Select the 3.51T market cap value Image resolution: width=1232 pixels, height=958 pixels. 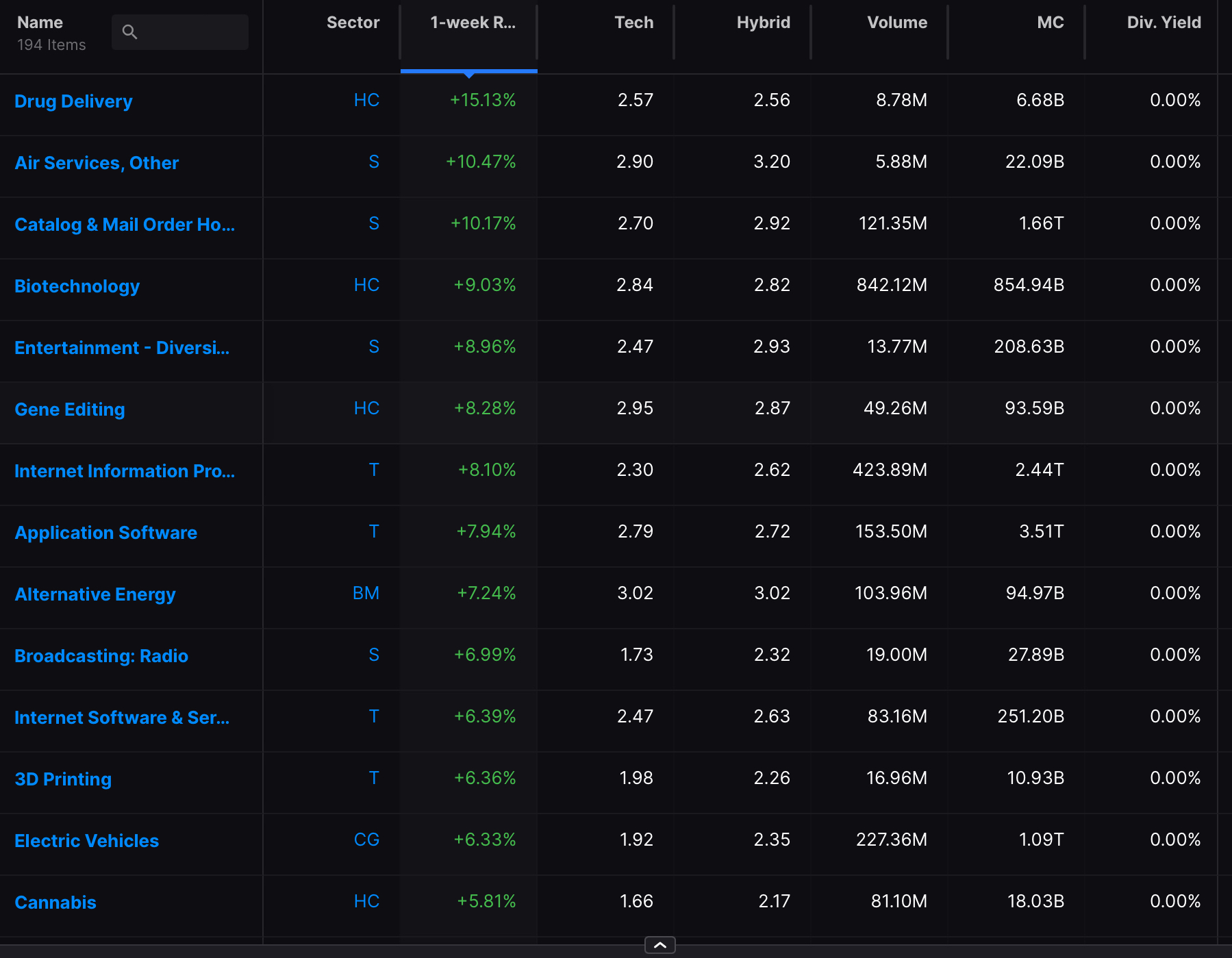[1042, 531]
